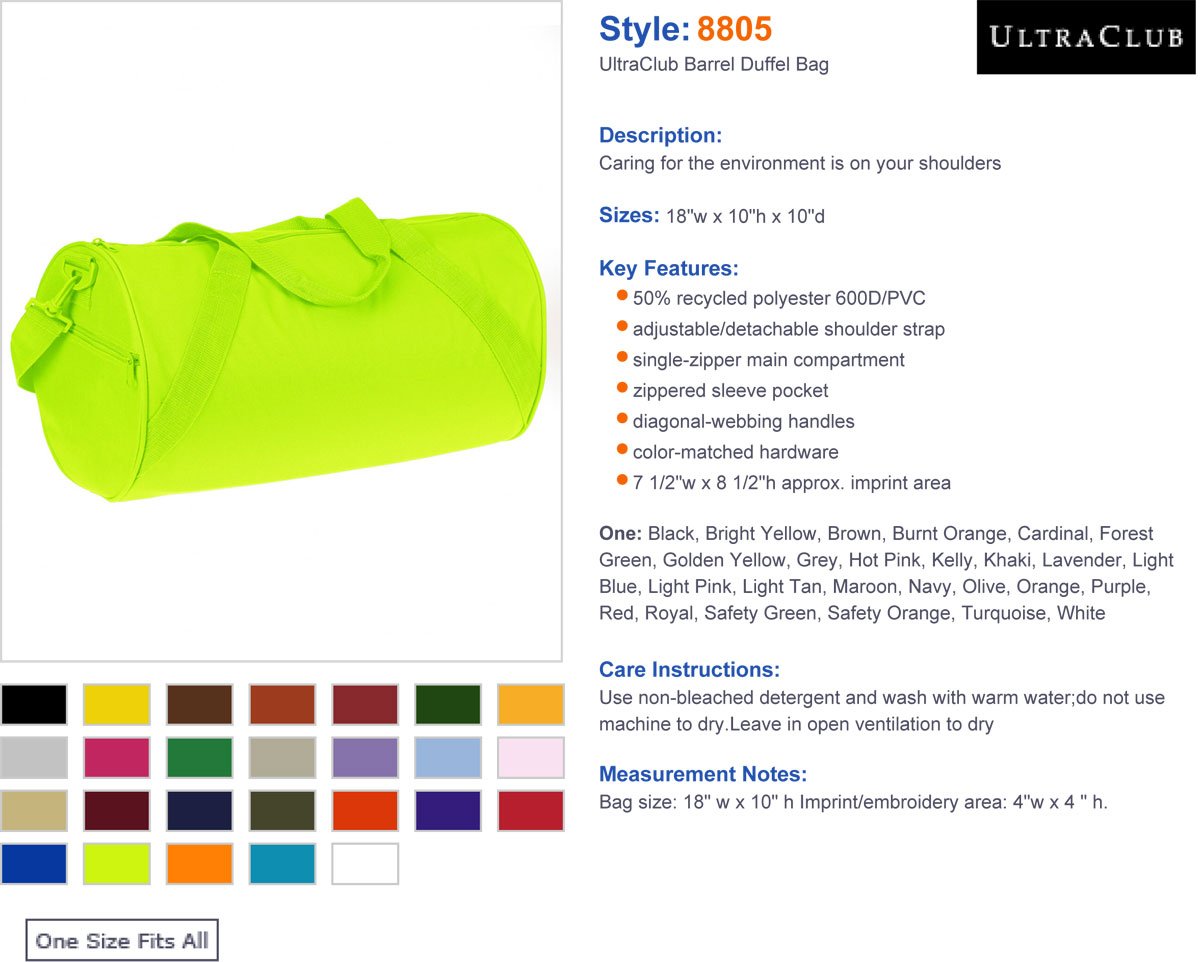
Task: Choose the olive color swatch
Action: click(283, 810)
